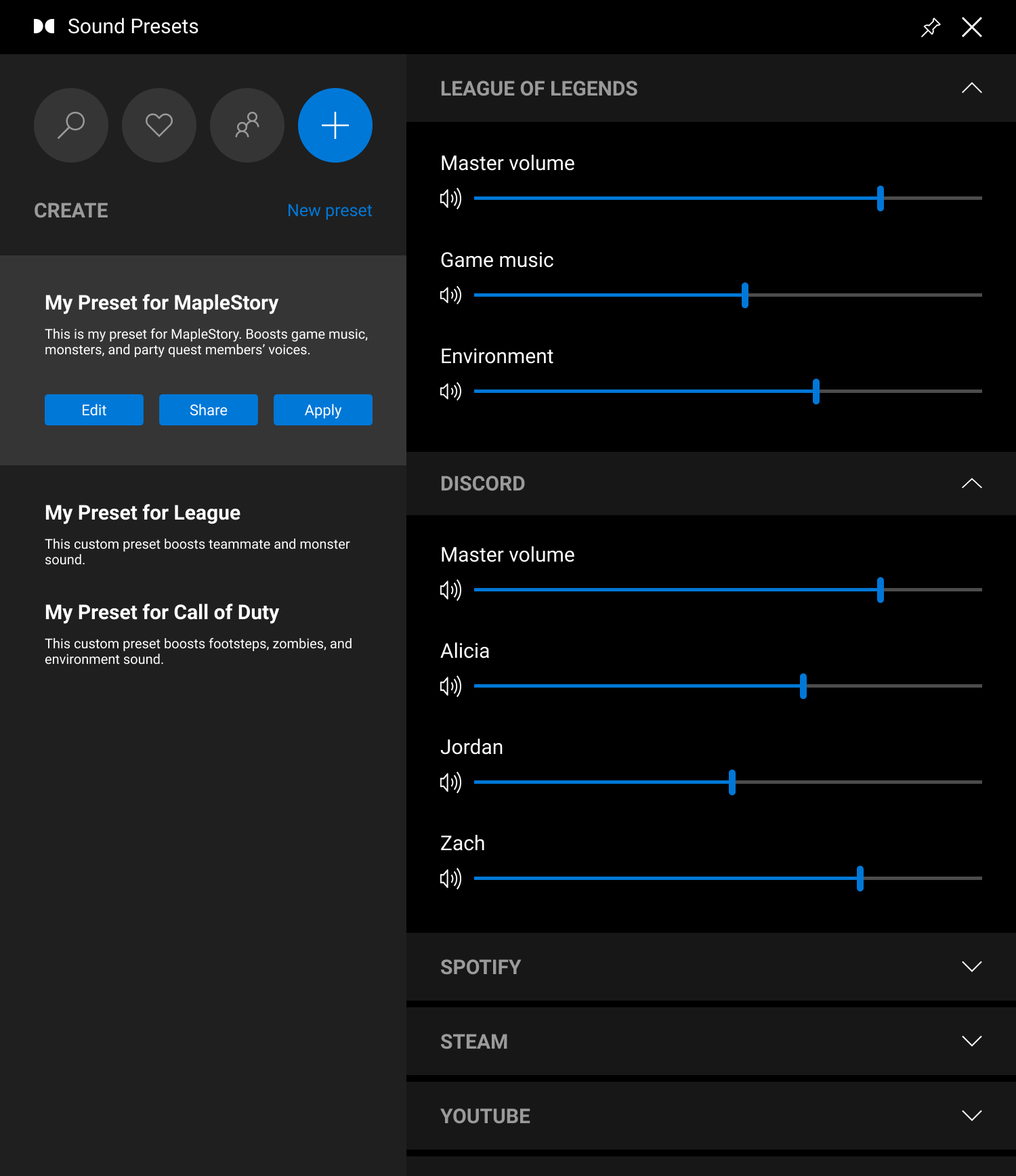This screenshot has height=1176, width=1016.
Task: Edit the MapleStory preset
Action: point(94,410)
